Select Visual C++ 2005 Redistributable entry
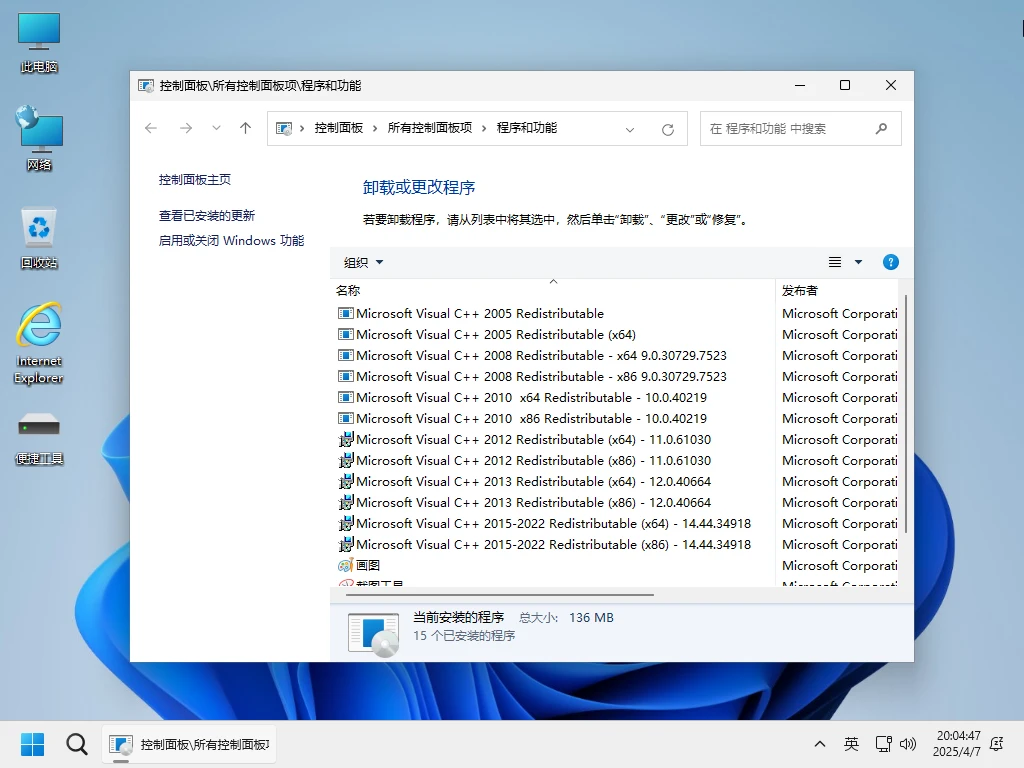This screenshot has height=768, width=1024. click(479, 313)
